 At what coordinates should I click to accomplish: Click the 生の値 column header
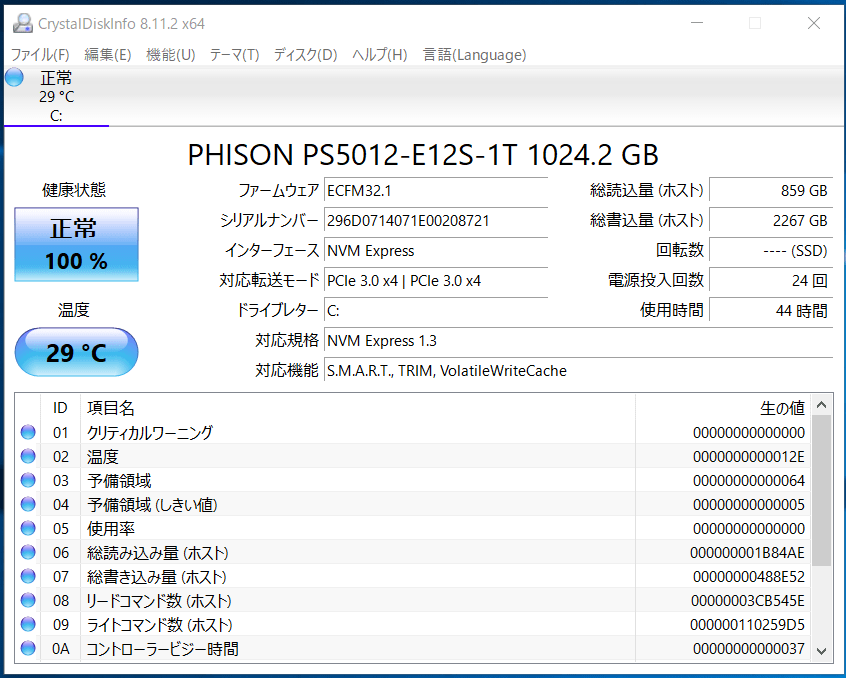click(723, 408)
